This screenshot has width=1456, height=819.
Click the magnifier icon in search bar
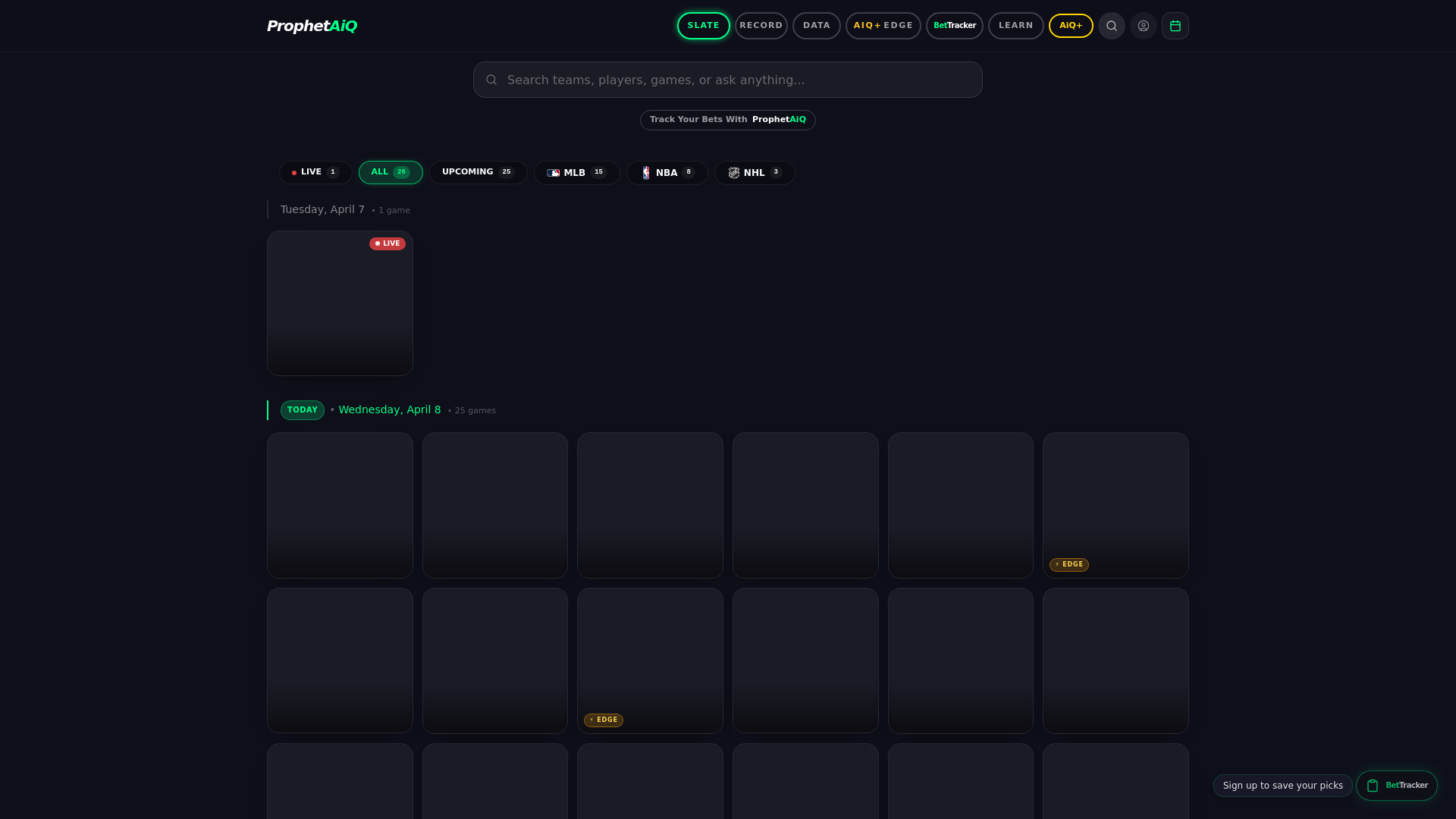click(491, 80)
